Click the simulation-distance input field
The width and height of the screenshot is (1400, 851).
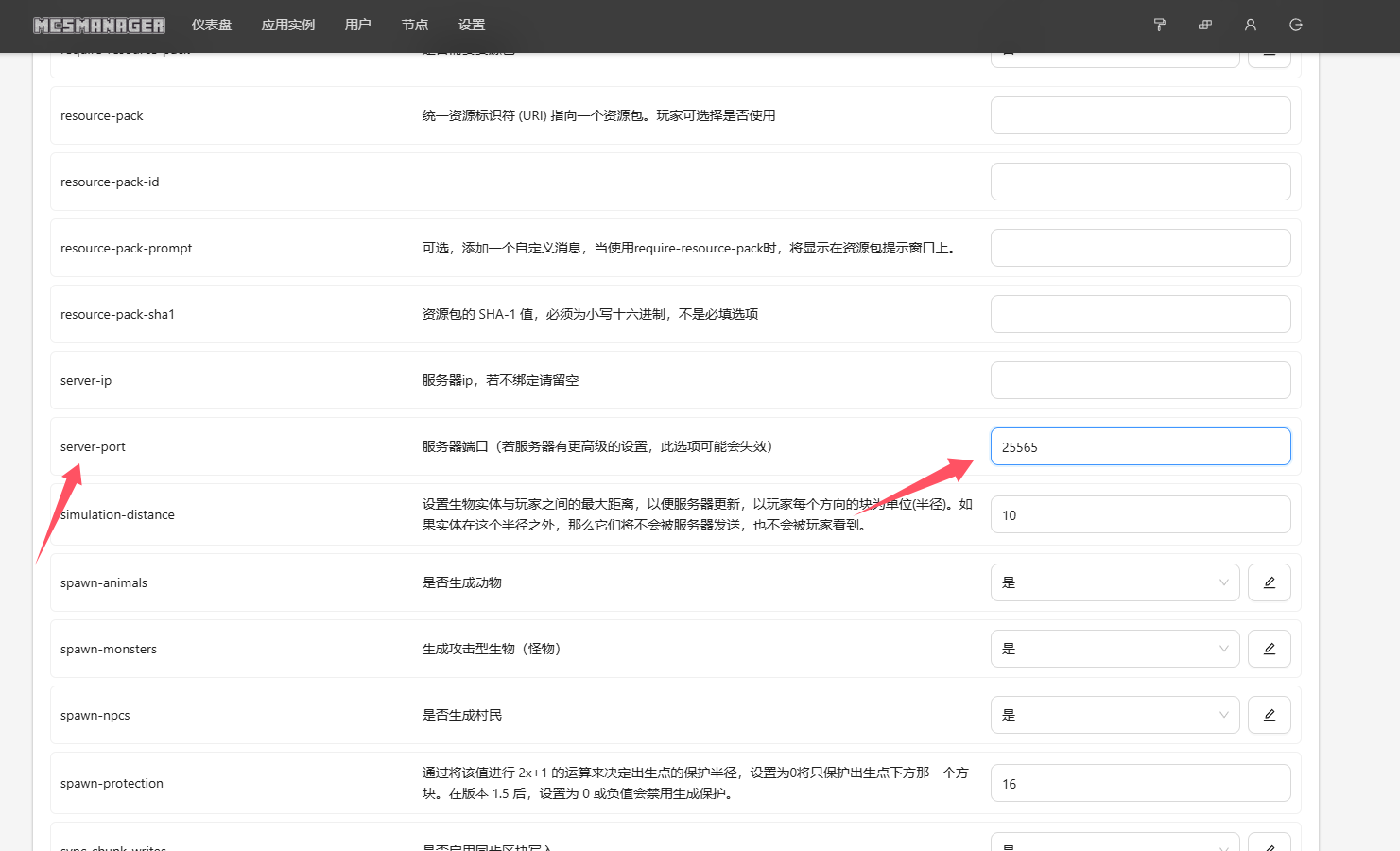[1140, 515]
